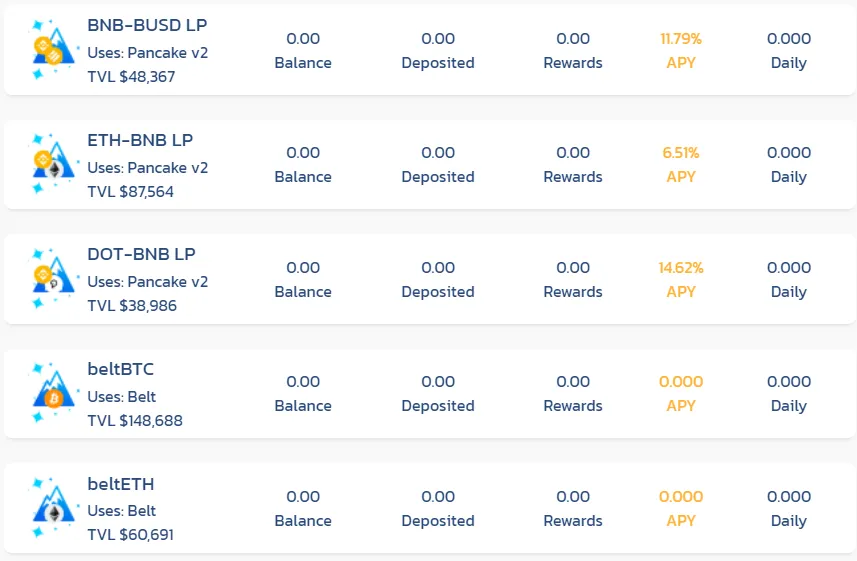This screenshot has width=857, height=561.
Task: Expand the ETH-BNB LP row via Deposited
Action: coord(438,165)
